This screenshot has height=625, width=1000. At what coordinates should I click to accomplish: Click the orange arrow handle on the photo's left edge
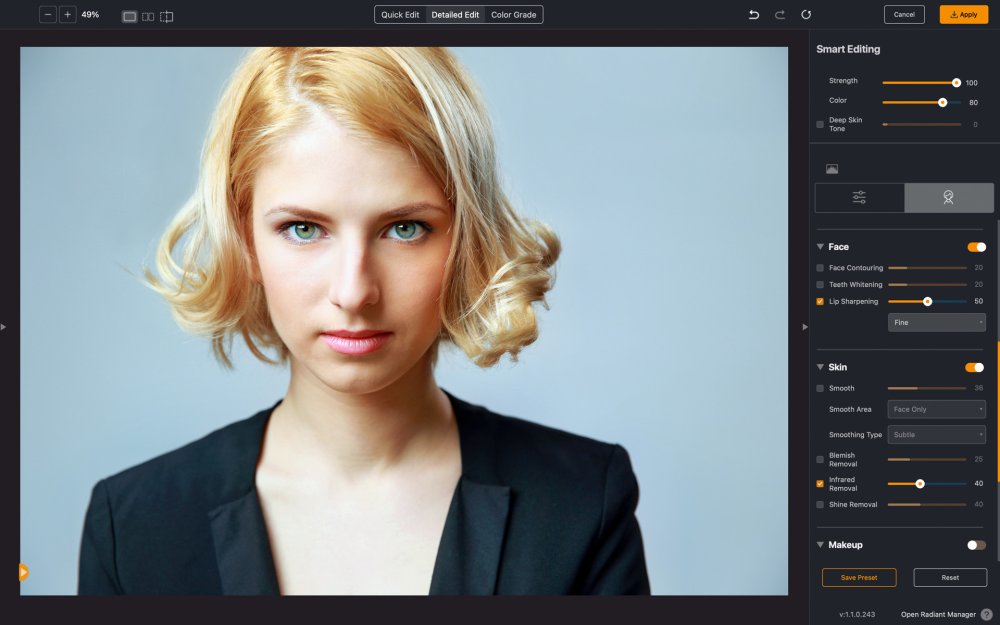tap(24, 572)
